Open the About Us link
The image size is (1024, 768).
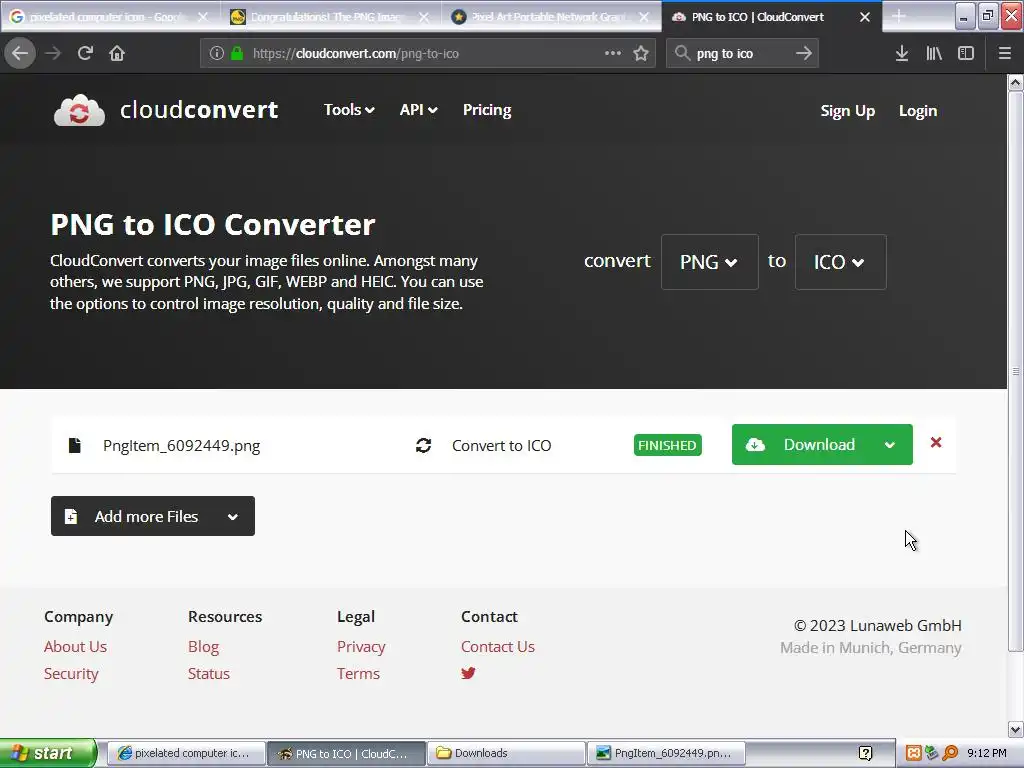pyautogui.click(x=75, y=647)
